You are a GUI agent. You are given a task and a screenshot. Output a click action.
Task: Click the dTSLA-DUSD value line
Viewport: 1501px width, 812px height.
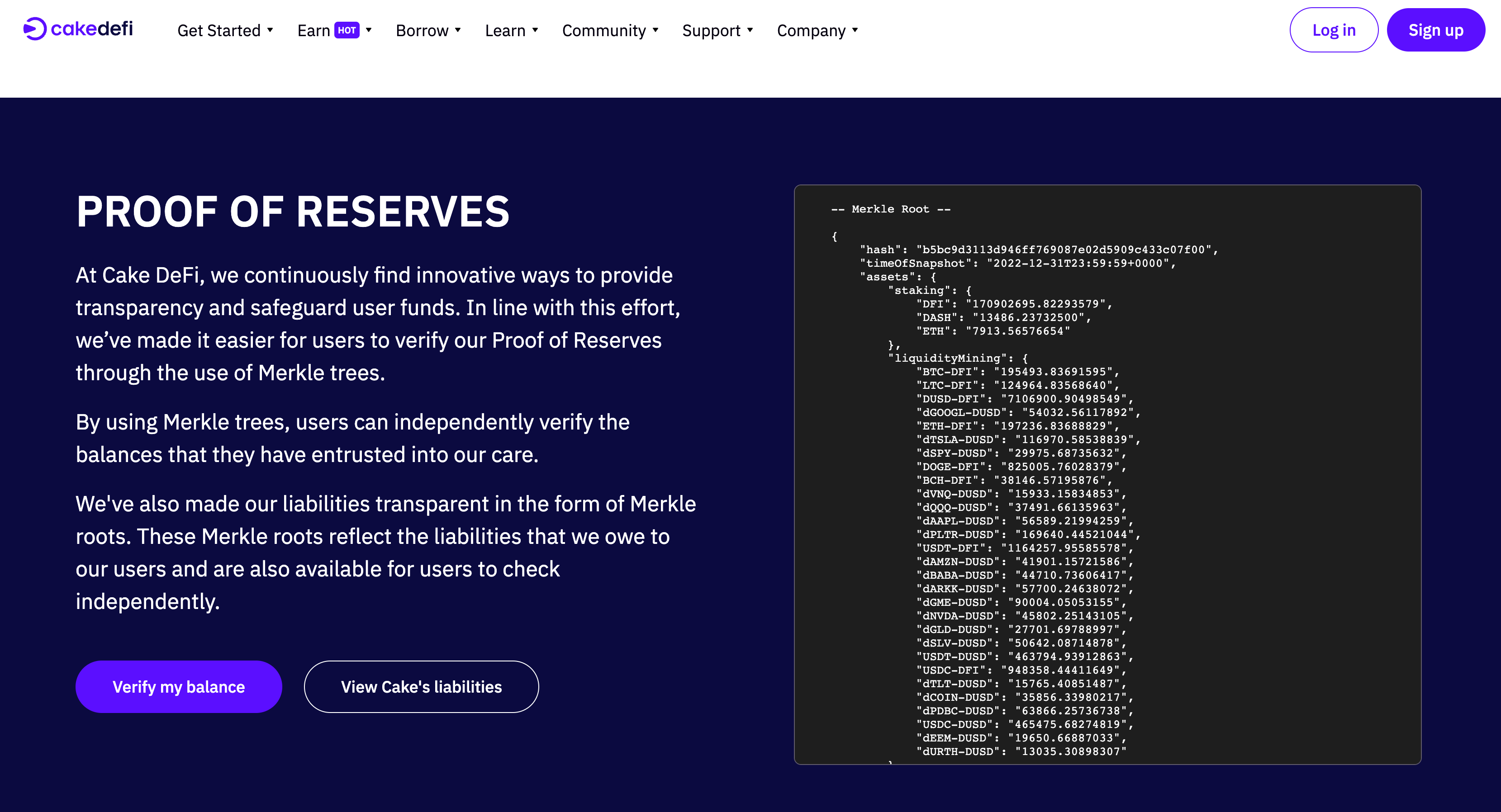(1028, 440)
